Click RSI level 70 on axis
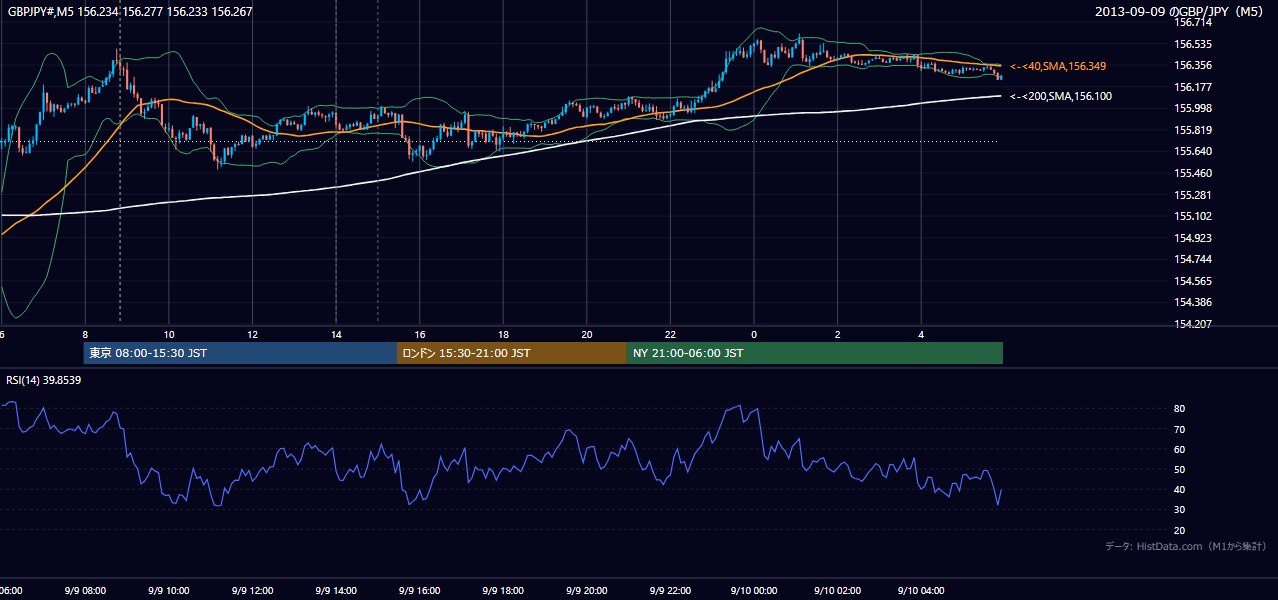This screenshot has width=1278, height=600. (x=1180, y=429)
